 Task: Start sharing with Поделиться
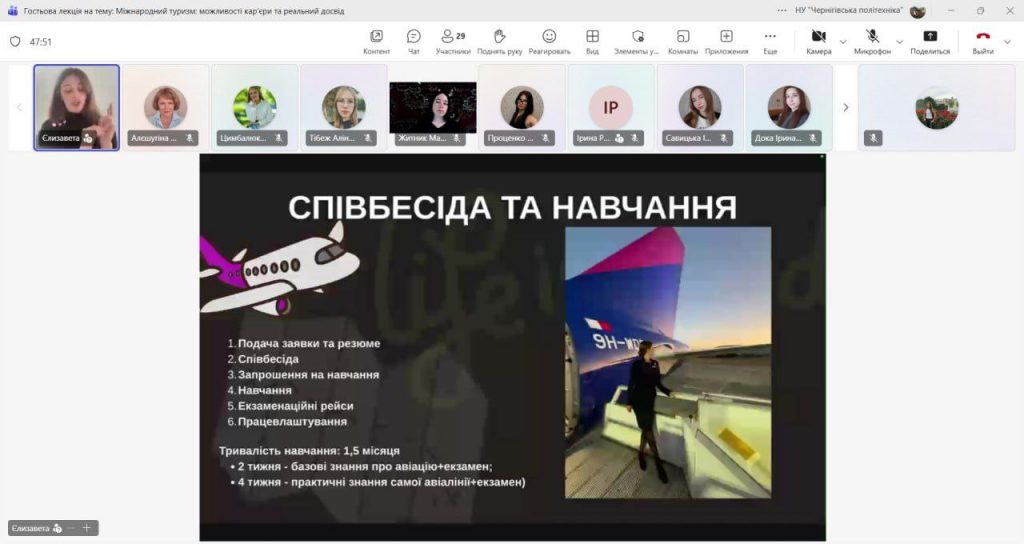pos(930,41)
